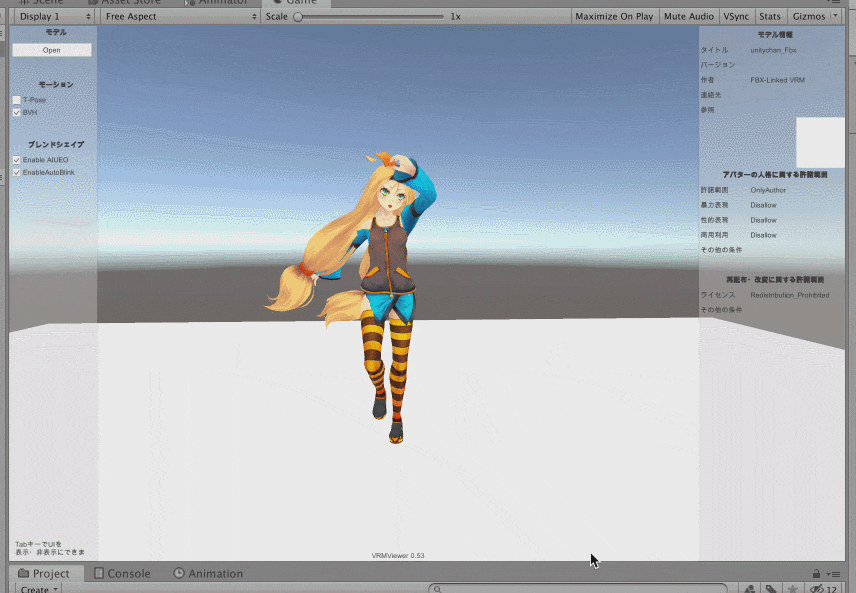Uncheck the EnableAutoBlink checkbox
The image size is (856, 593).
(x=16, y=173)
